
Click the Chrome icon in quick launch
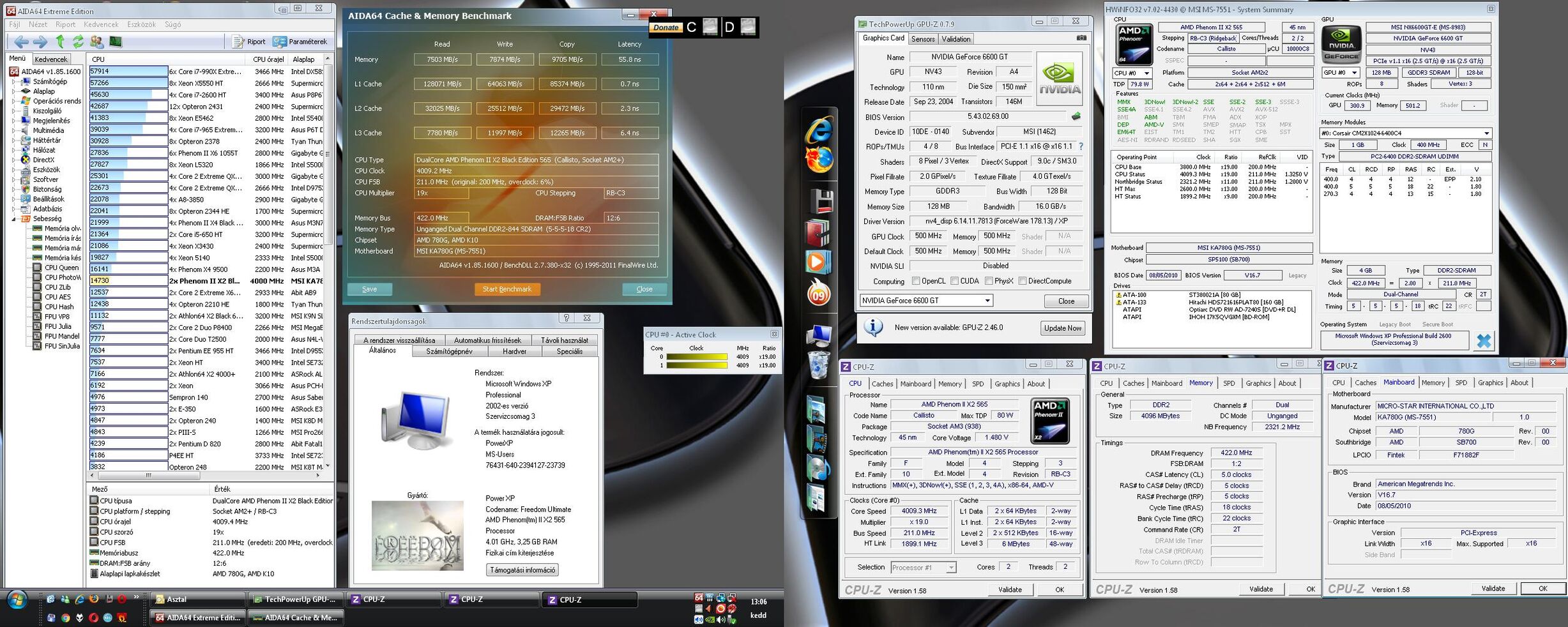[65, 617]
